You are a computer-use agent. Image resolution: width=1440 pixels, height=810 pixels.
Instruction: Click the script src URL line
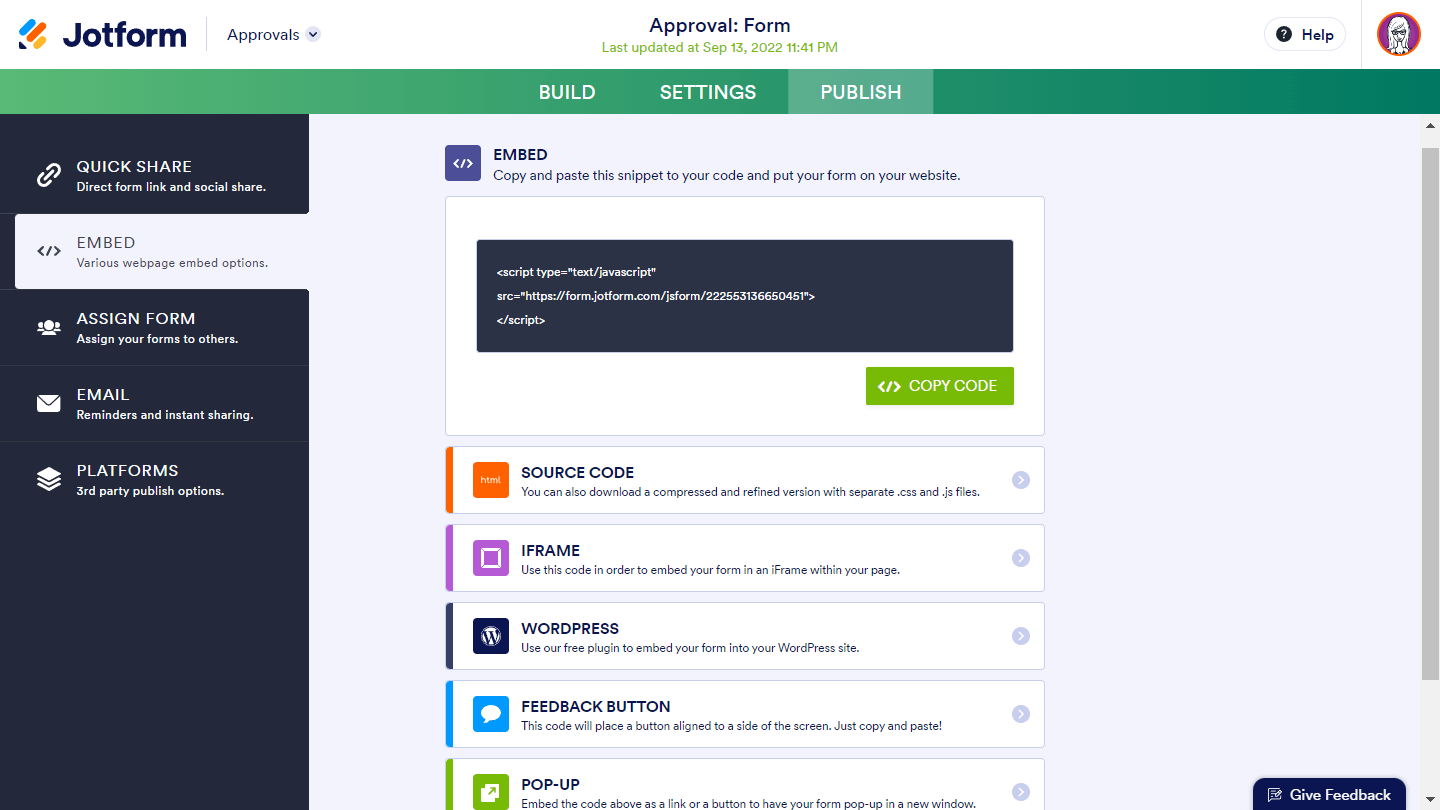[656, 296]
